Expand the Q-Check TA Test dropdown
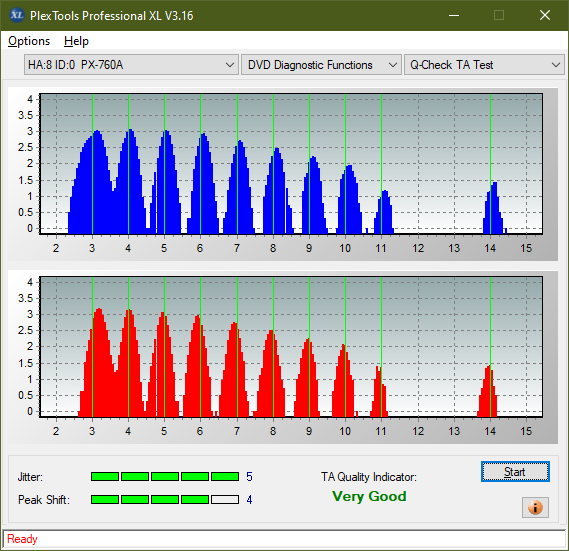The width and height of the screenshot is (569, 551). click(x=484, y=65)
